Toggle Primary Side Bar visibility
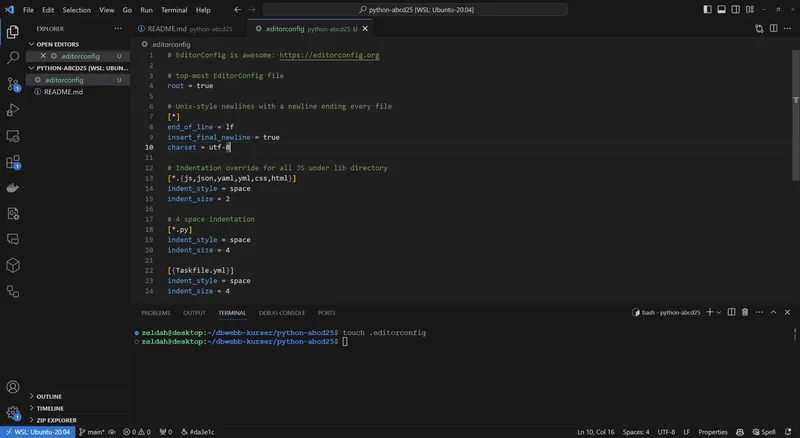This screenshot has width=800, height=438. pyautogui.click(x=707, y=9)
